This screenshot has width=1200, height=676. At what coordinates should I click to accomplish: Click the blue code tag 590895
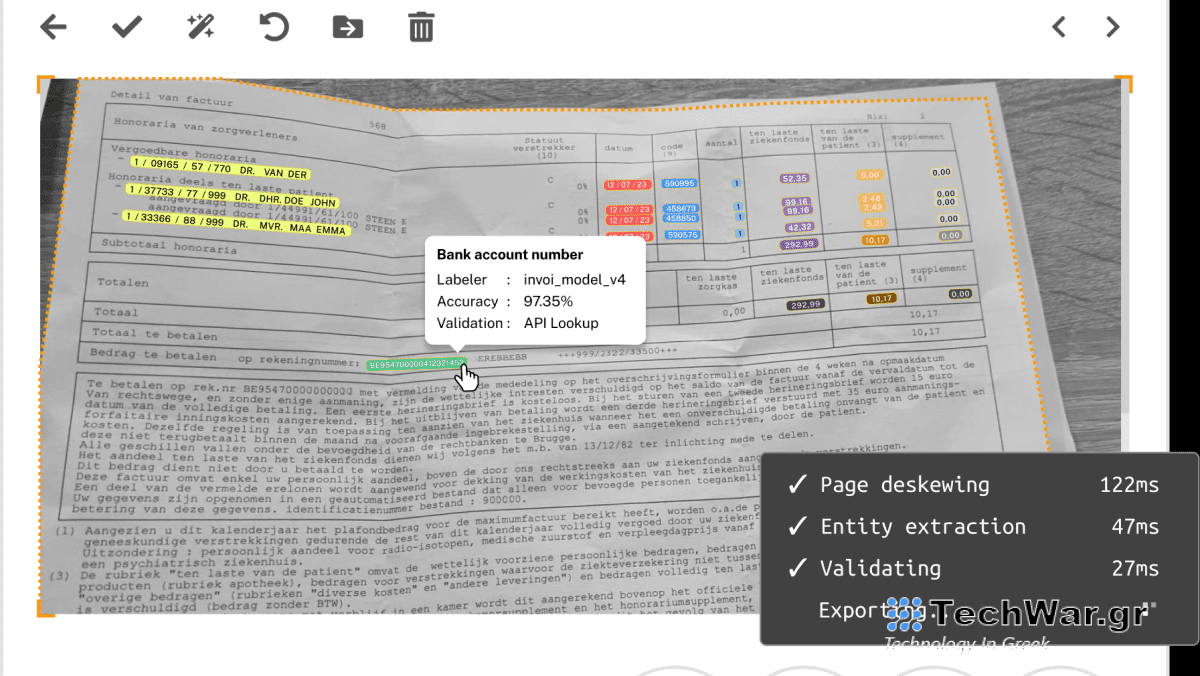click(x=680, y=184)
